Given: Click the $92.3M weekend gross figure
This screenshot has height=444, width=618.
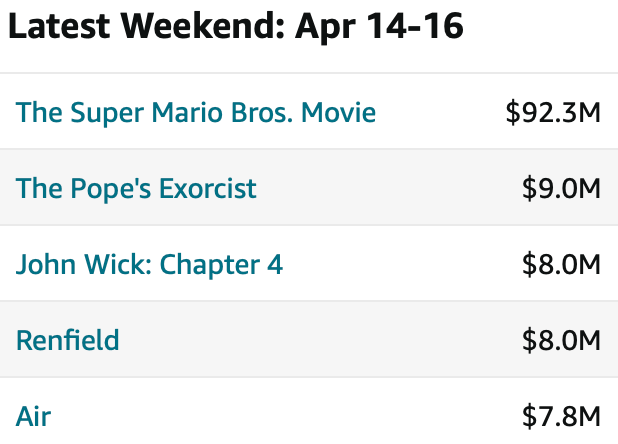Looking at the screenshot, I should 553,112.
